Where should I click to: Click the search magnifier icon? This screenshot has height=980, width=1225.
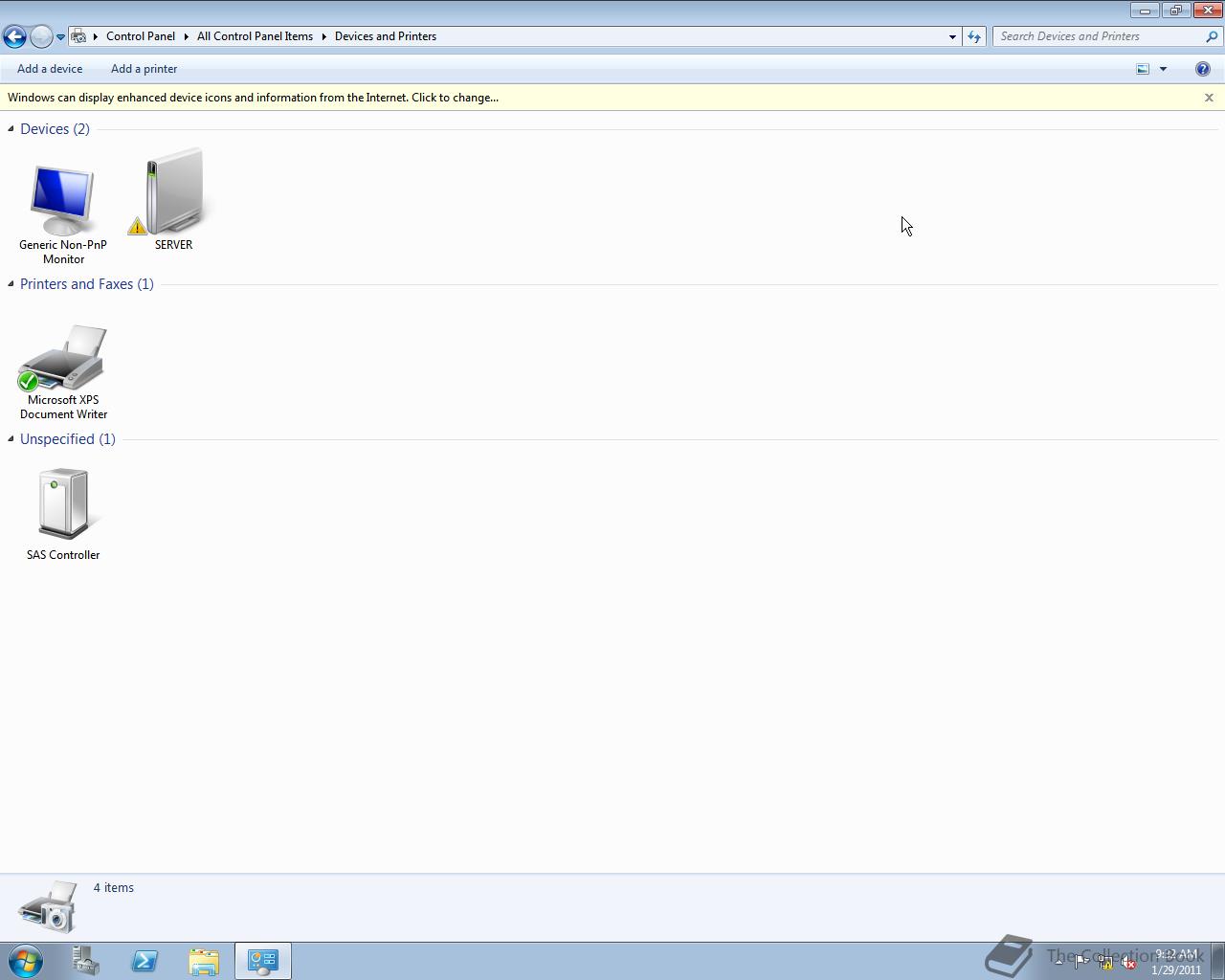1213,36
